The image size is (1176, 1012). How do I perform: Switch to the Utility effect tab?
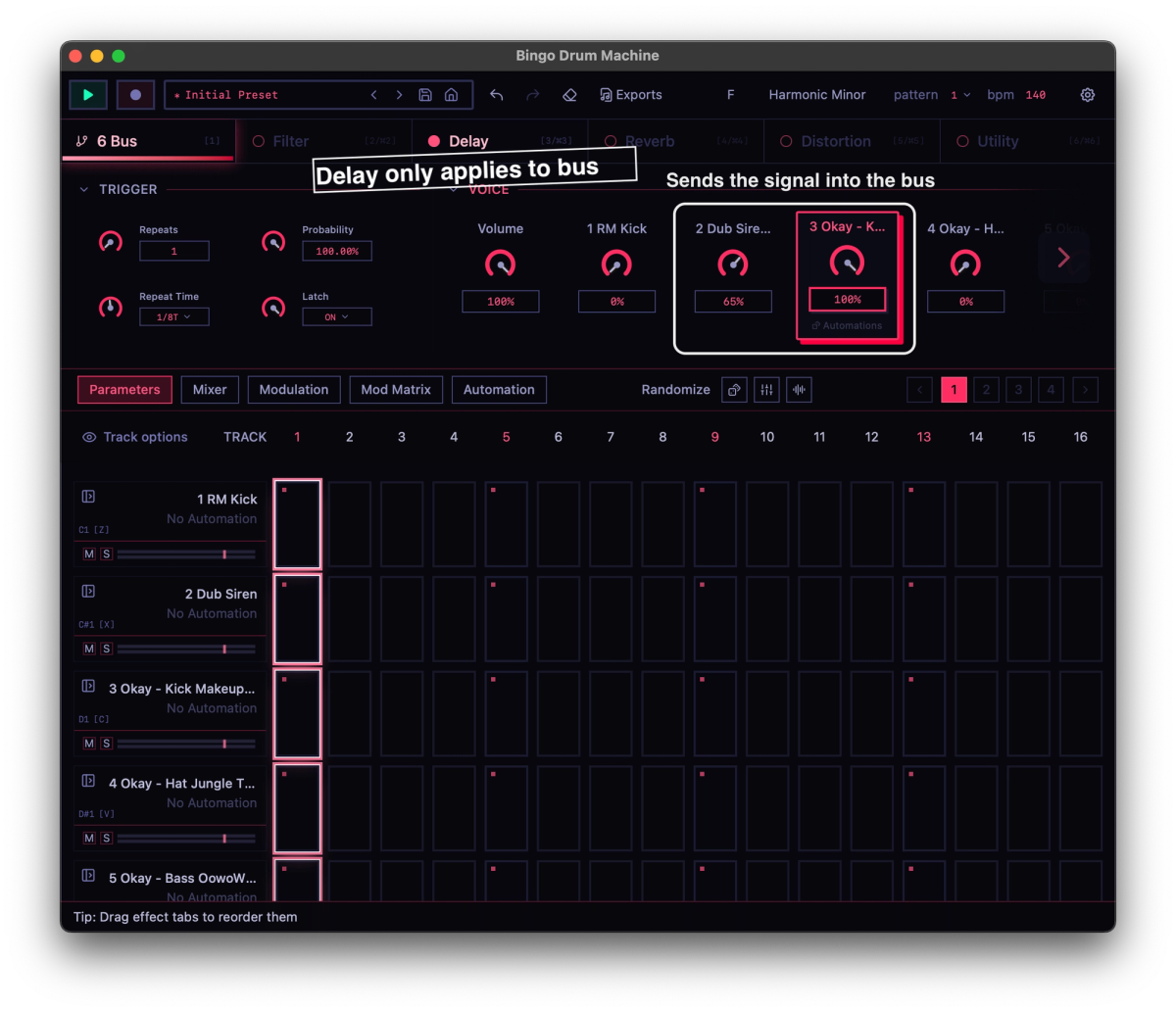point(1027,141)
